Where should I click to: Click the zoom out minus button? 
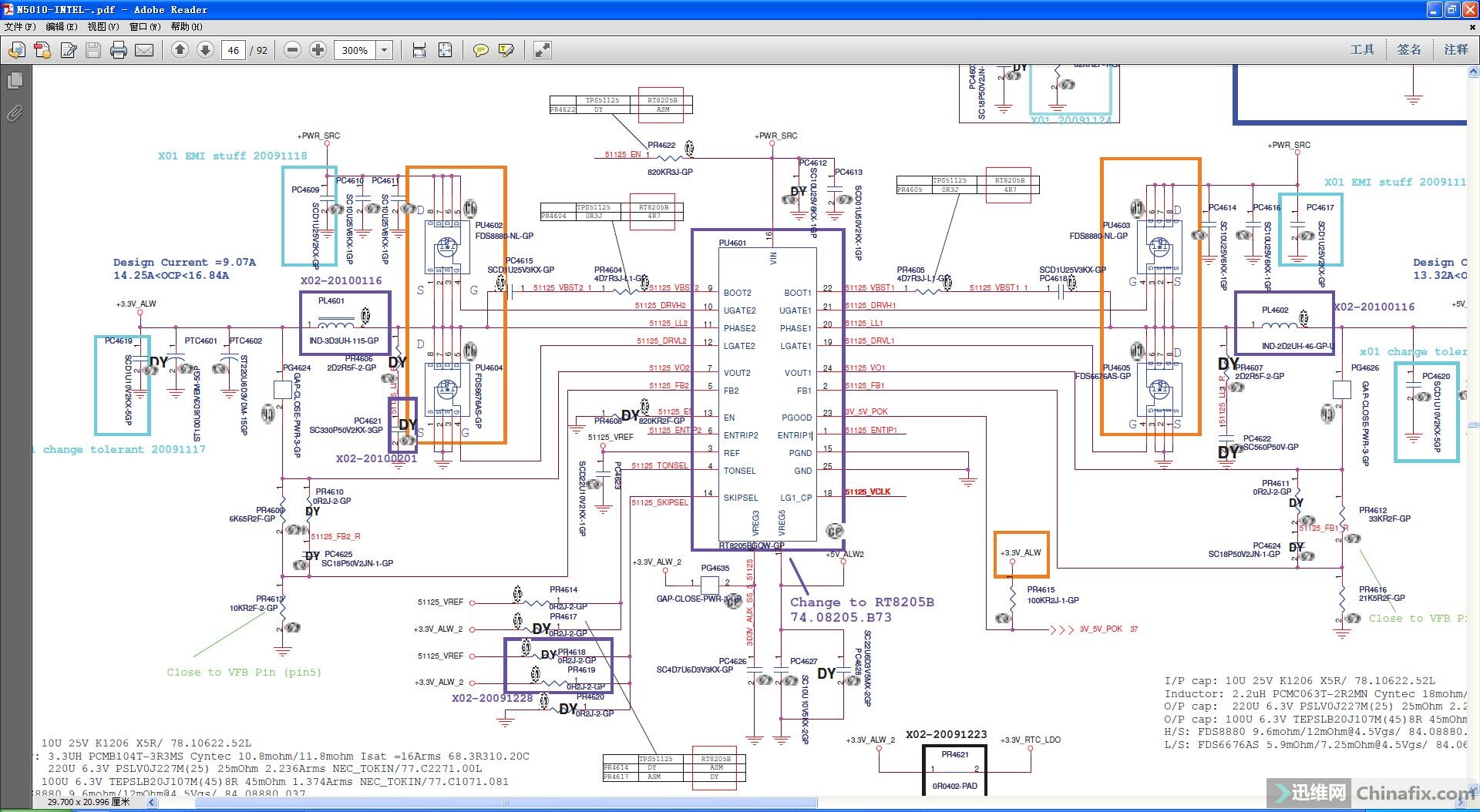(292, 50)
